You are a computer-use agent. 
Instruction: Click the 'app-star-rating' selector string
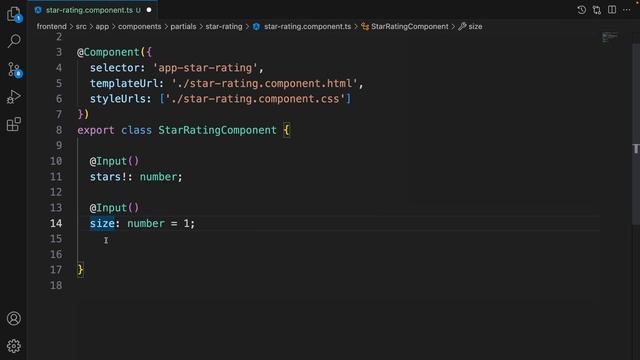point(205,68)
